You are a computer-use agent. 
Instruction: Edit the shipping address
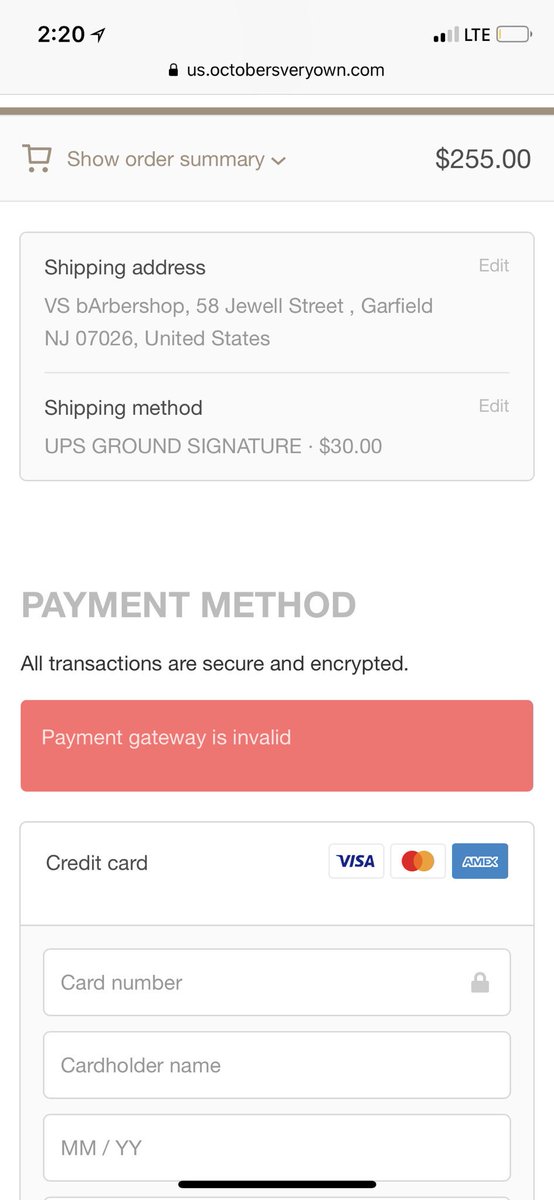494,266
